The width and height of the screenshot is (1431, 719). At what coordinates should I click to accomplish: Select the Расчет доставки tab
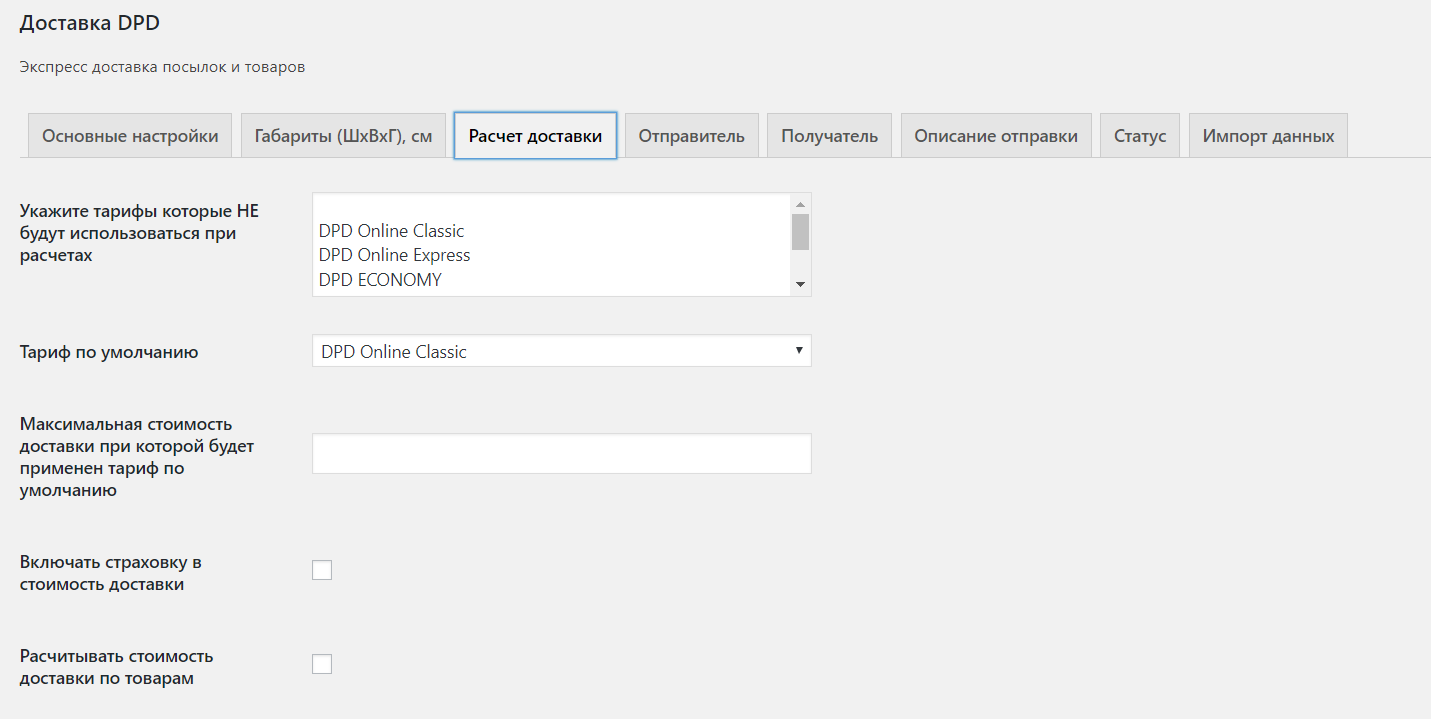point(535,136)
